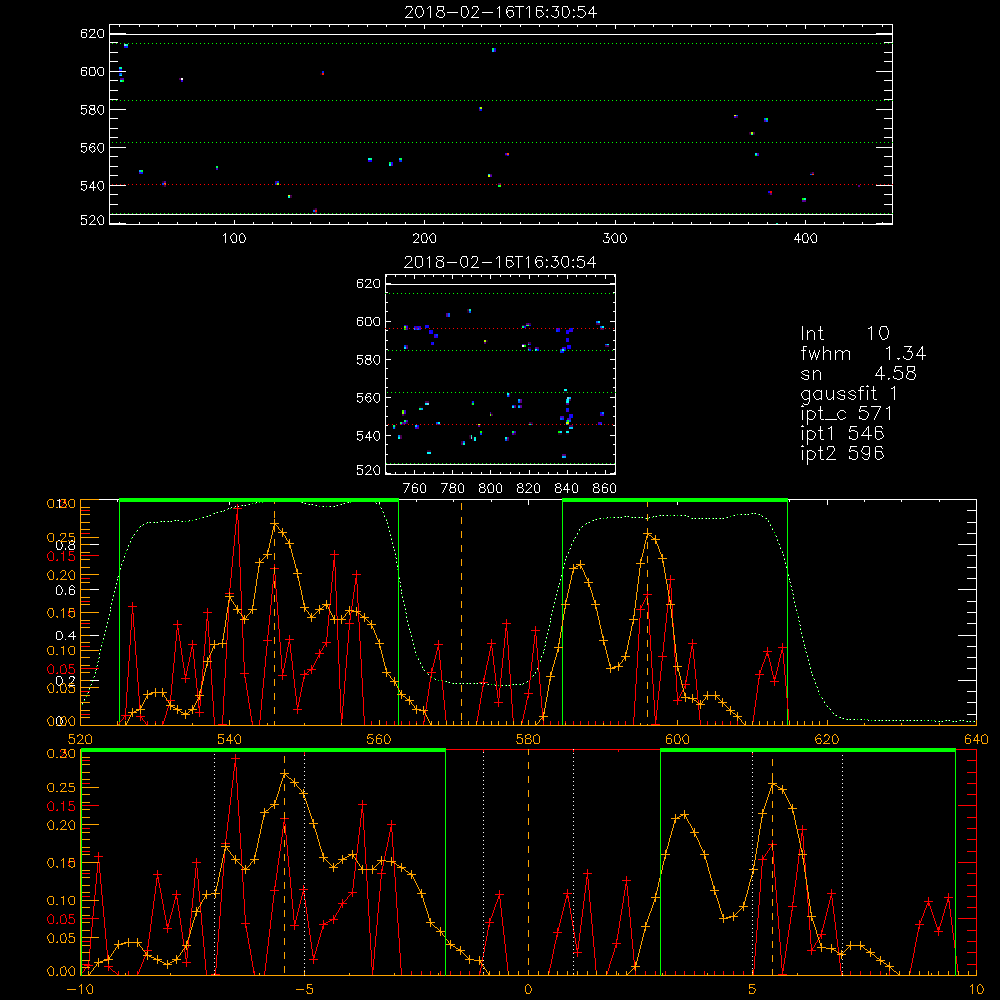This screenshot has width=1000, height=1000.
Task: Click x-axis label '5' on bottom plot
Action: [753, 990]
